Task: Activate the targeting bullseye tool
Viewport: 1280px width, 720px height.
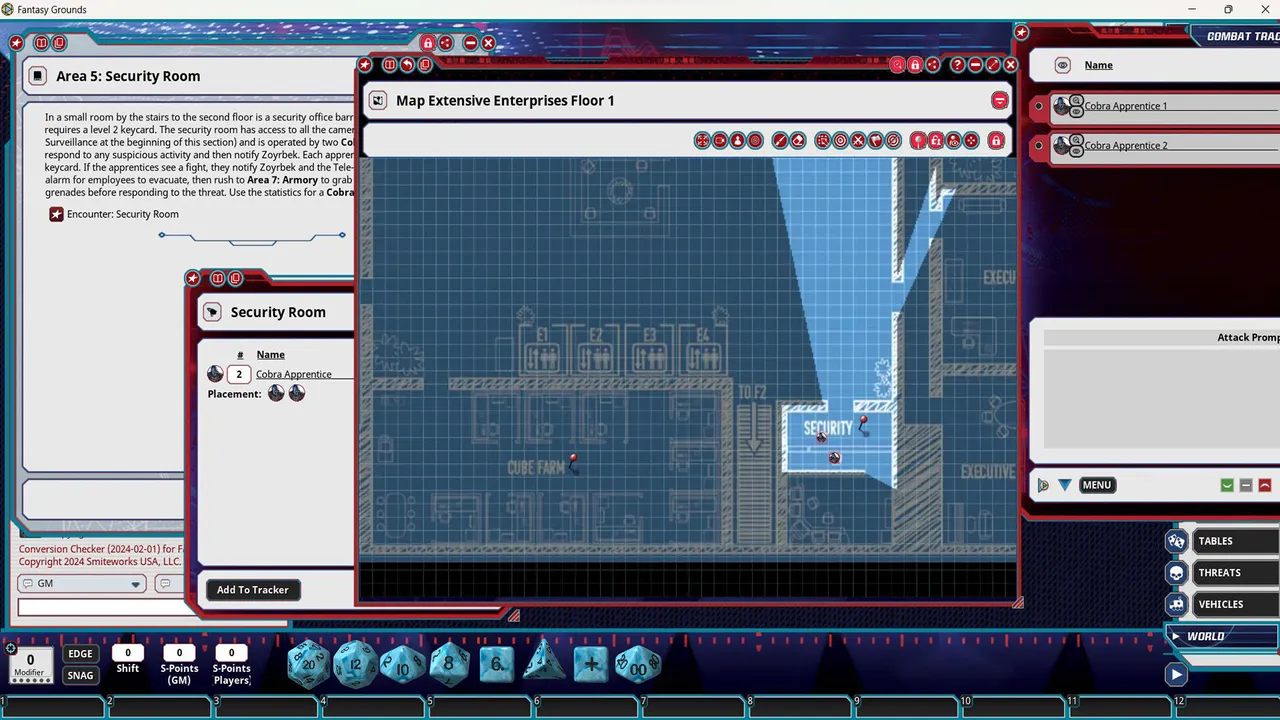Action: pyautogui.click(x=840, y=141)
